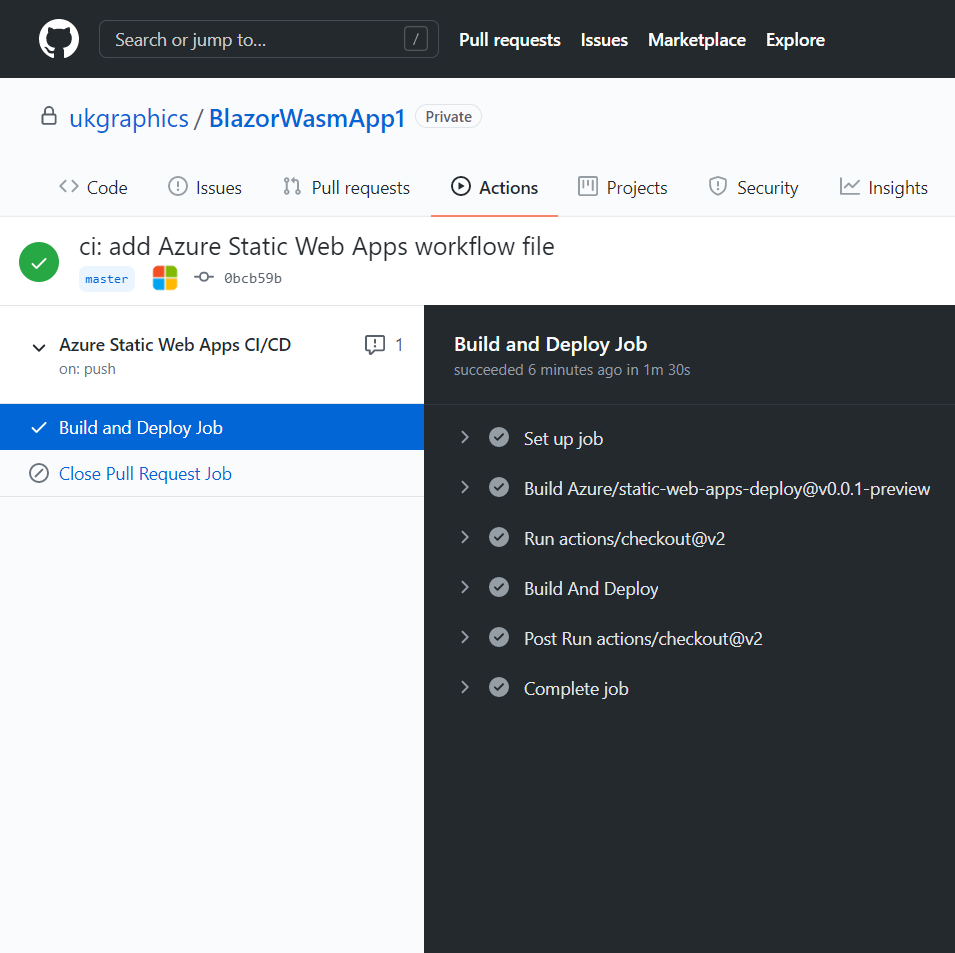Go to Explore

tap(795, 40)
